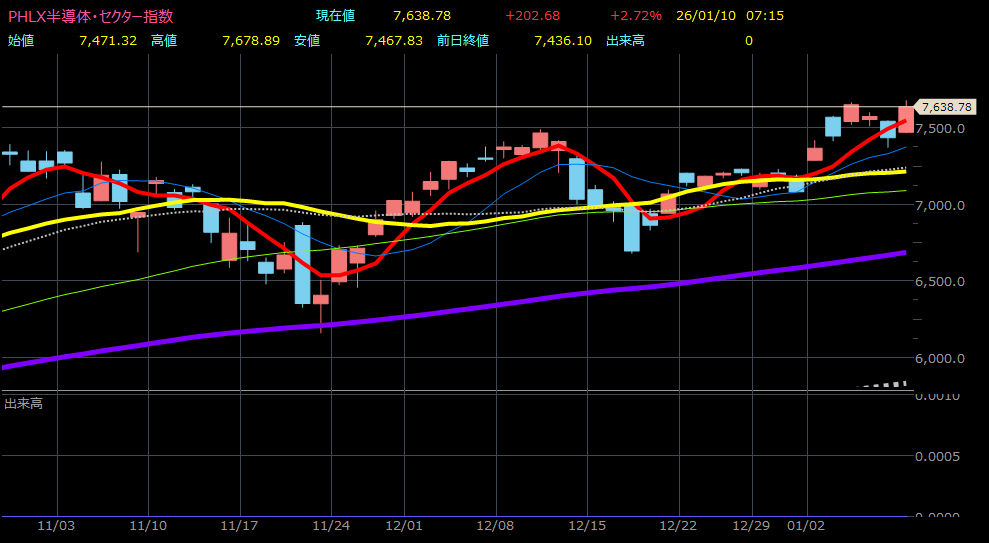Viewport: 989px width, 543px height.
Task: Click the 7,000.0 price axis label
Action: 942,205
